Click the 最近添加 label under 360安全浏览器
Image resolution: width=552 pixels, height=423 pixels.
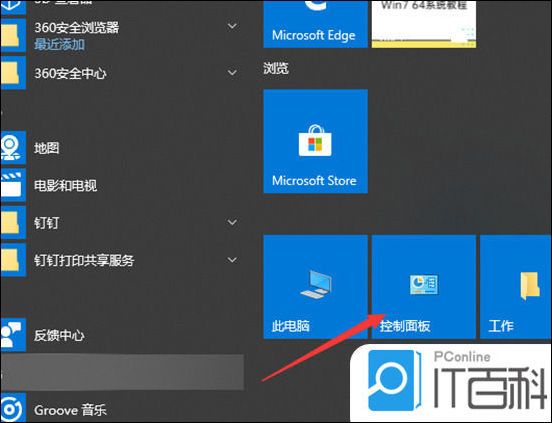coord(59,45)
